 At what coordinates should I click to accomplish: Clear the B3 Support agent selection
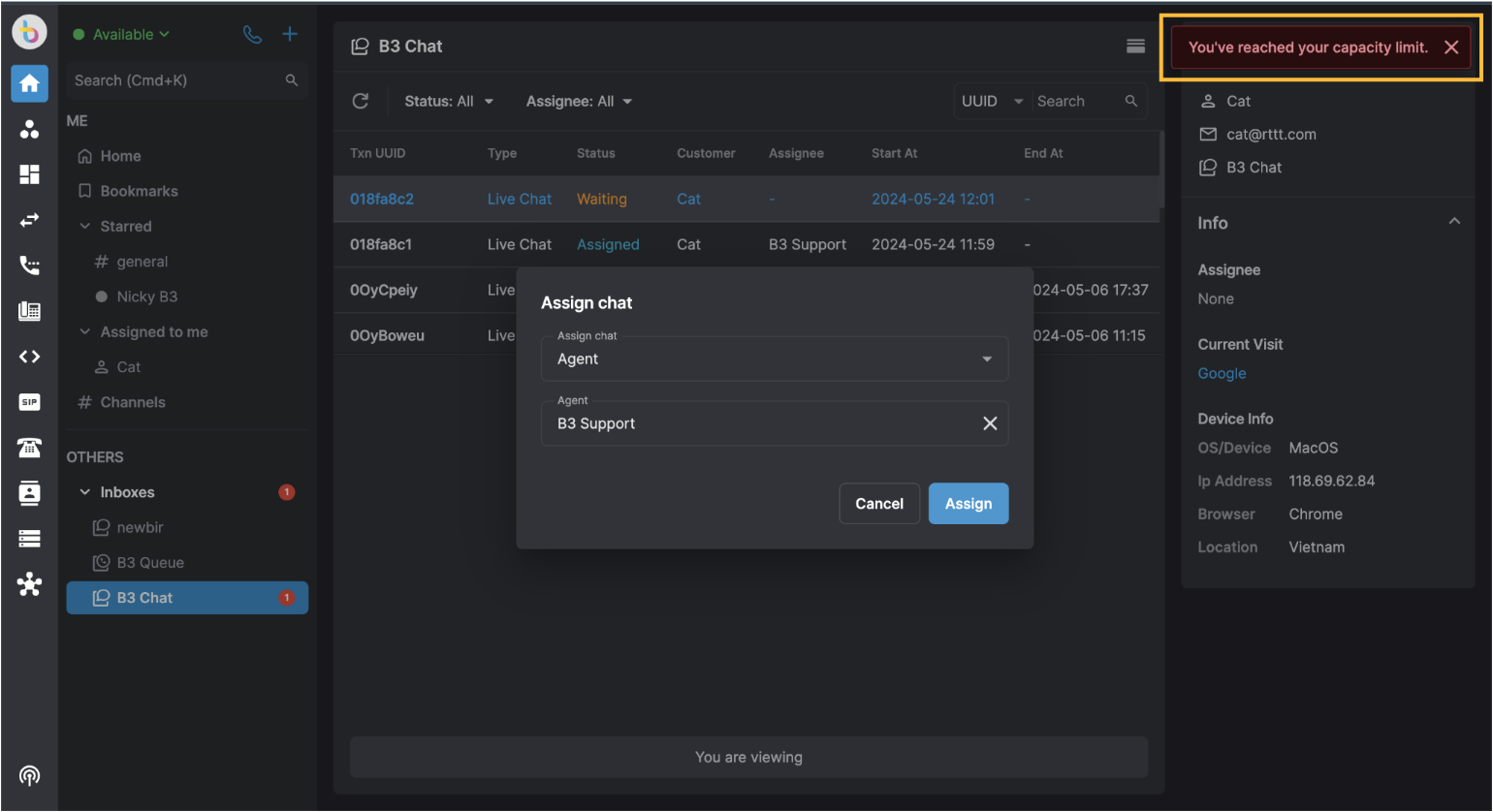click(990, 423)
